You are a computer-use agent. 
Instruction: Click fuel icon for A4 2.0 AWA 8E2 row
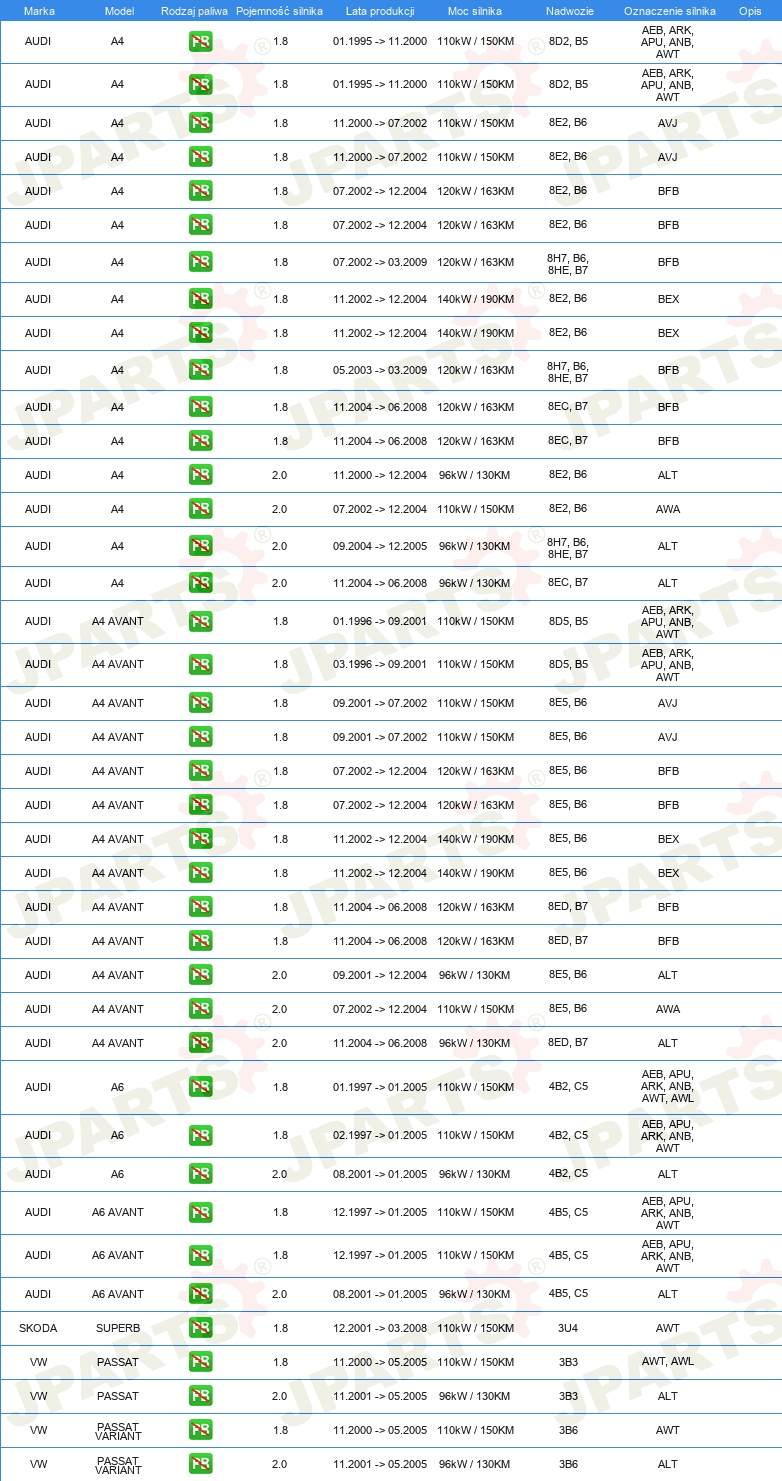tap(201, 509)
